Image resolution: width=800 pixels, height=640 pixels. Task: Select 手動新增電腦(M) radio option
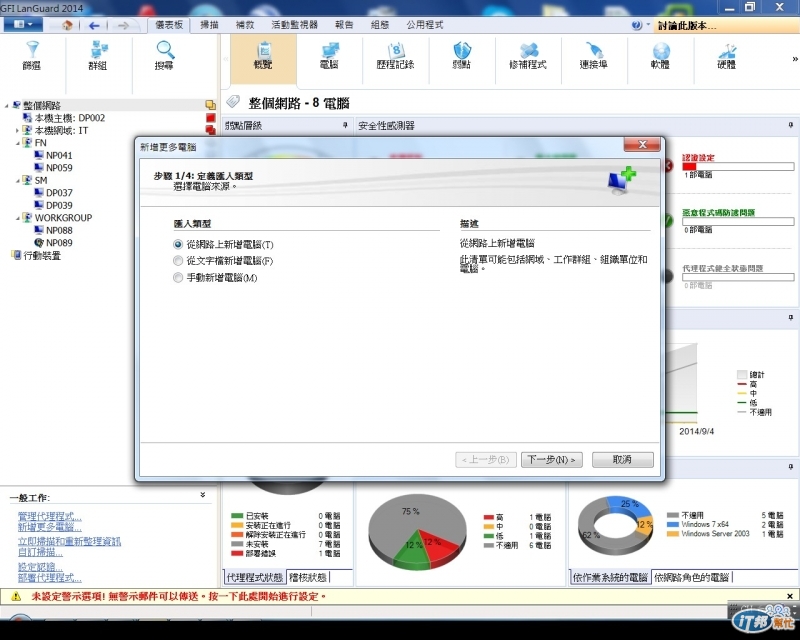(x=178, y=278)
